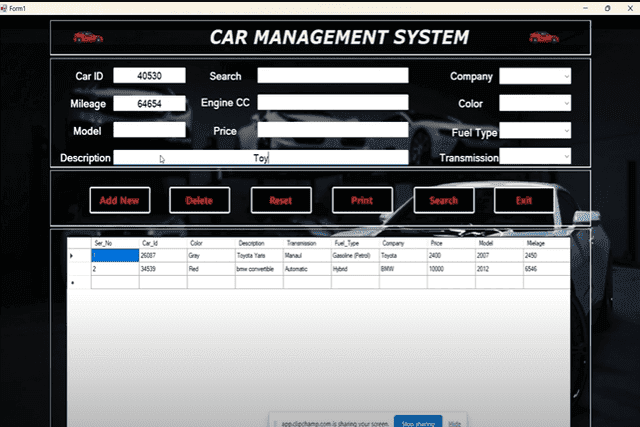Screen dimensions: 640x427
Task: Open the Color dropdown
Action: pos(535,103)
